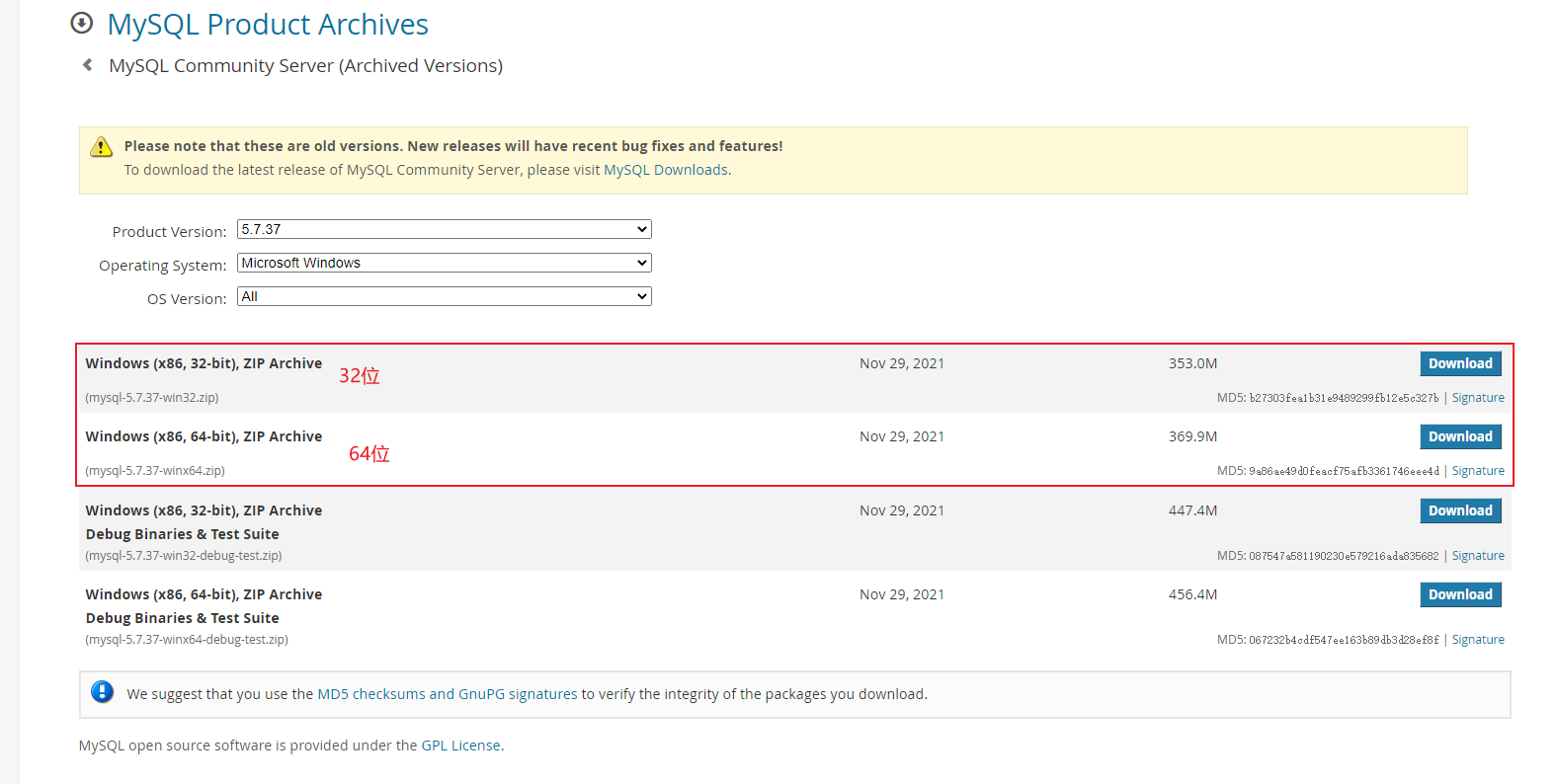
Task: Click the MD5 hash starting with 9a86ae
Action: (1344, 471)
